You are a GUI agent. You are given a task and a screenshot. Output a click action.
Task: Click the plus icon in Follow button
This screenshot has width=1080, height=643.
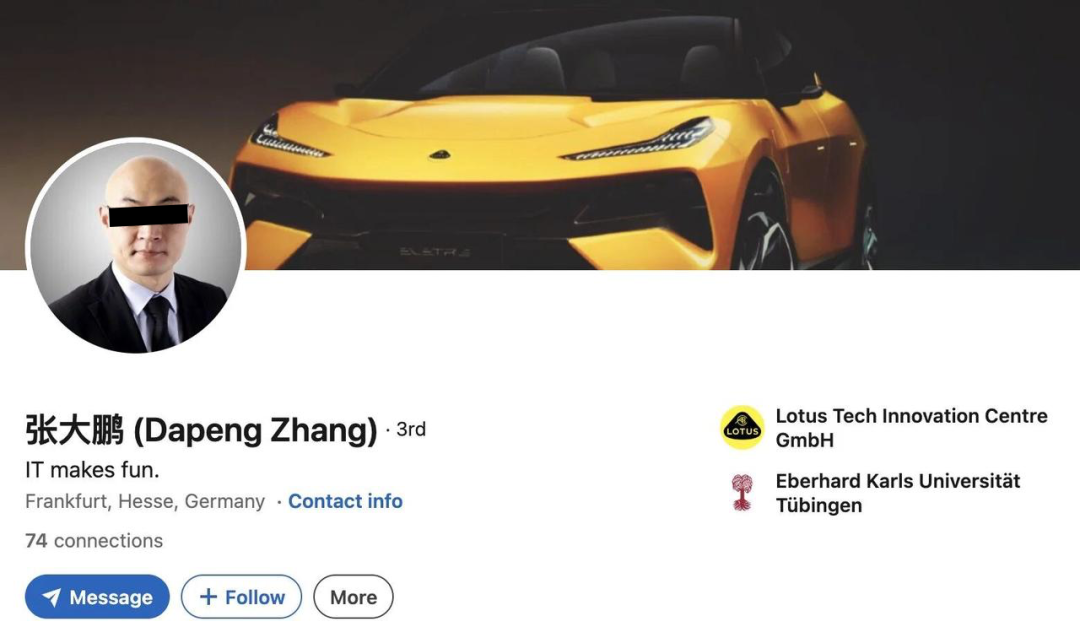click(208, 597)
